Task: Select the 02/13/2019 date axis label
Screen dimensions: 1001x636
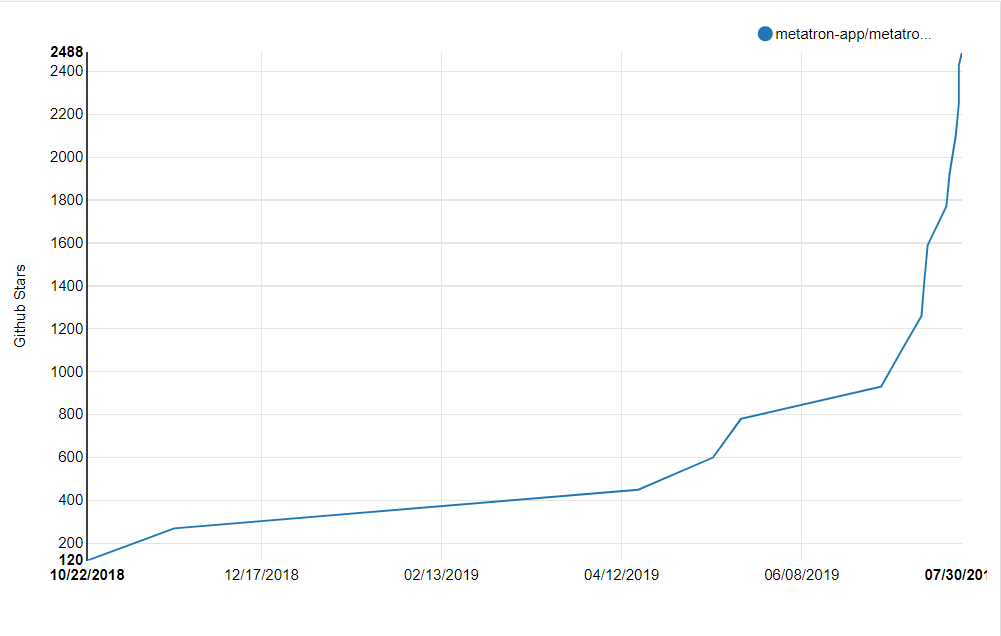Action: [x=441, y=575]
